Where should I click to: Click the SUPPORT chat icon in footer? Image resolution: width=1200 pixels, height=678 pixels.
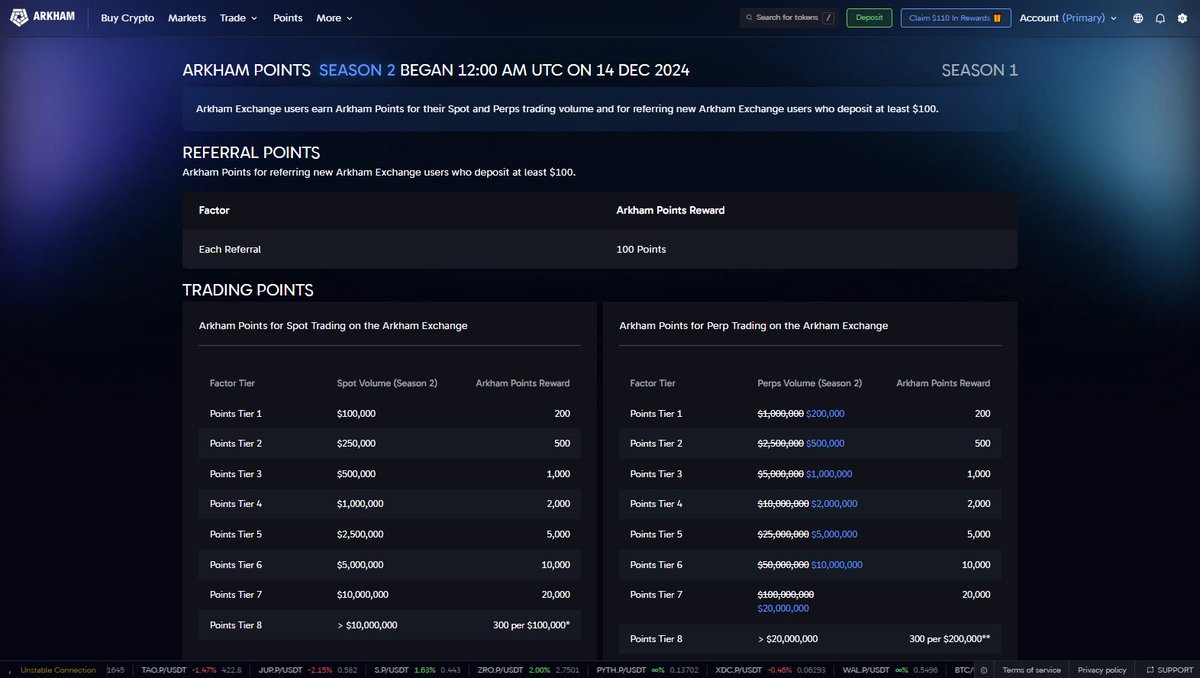coord(1150,670)
